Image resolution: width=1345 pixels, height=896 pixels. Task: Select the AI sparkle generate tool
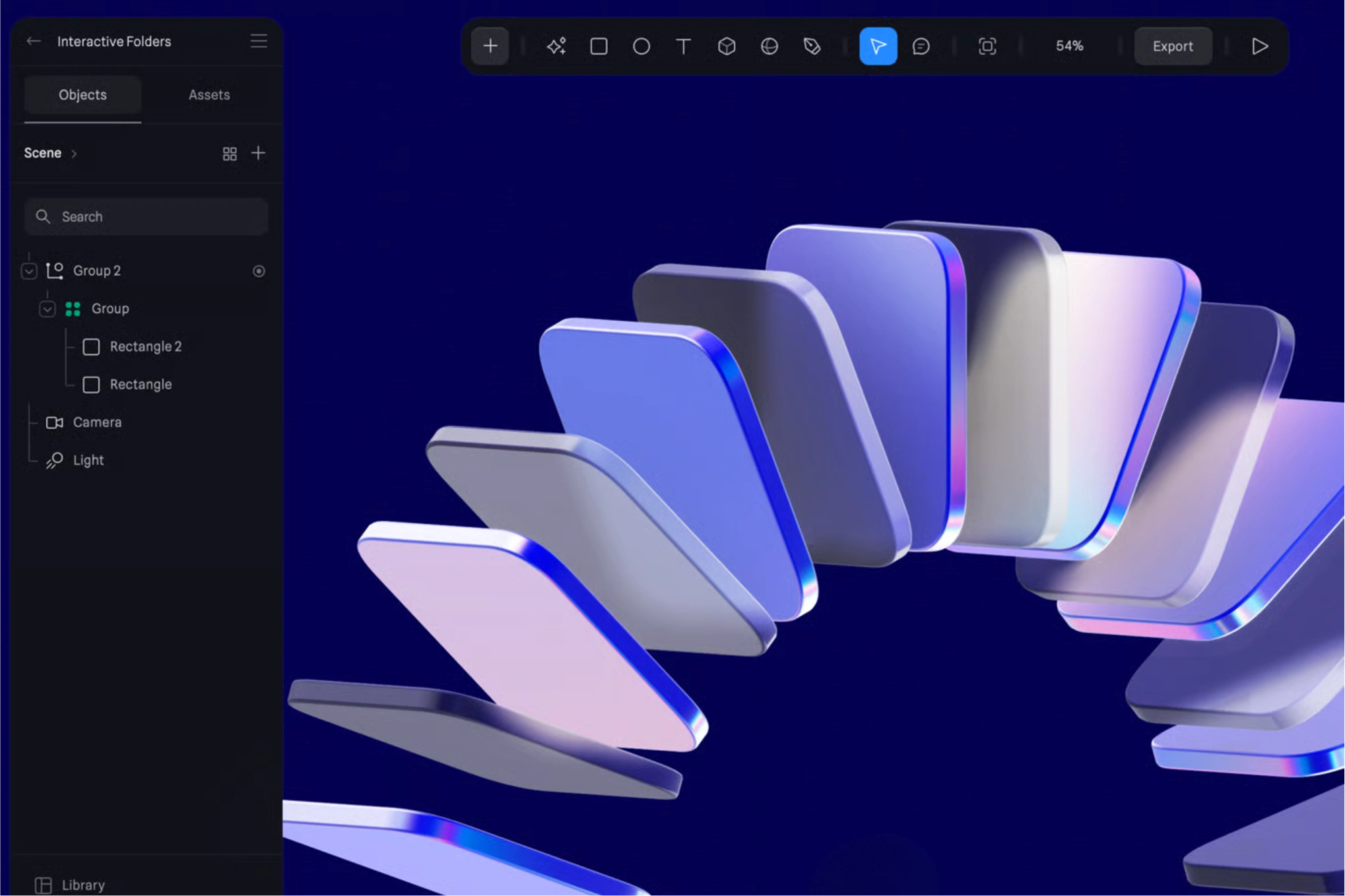(556, 46)
